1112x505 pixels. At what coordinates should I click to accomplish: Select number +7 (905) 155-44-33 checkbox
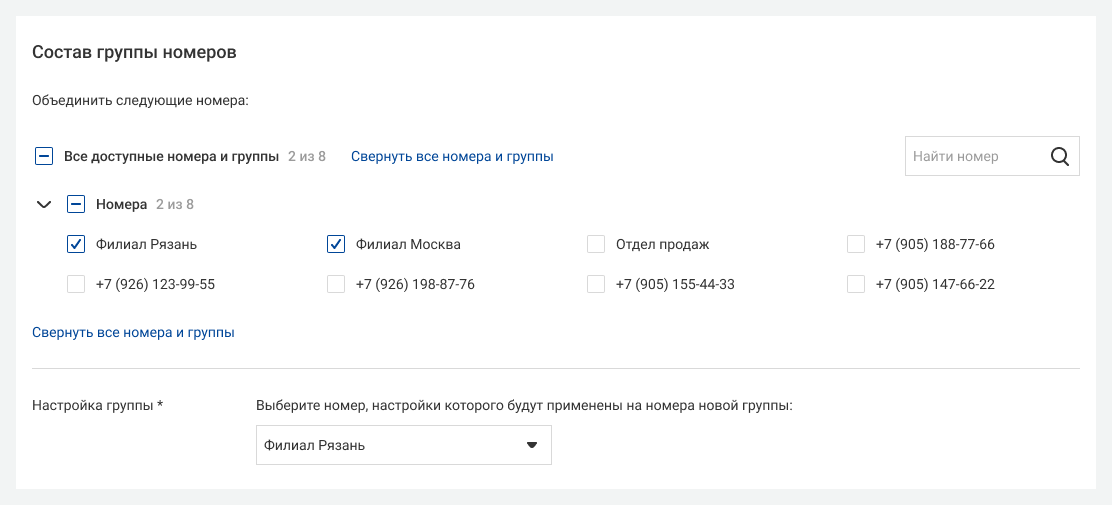point(596,284)
